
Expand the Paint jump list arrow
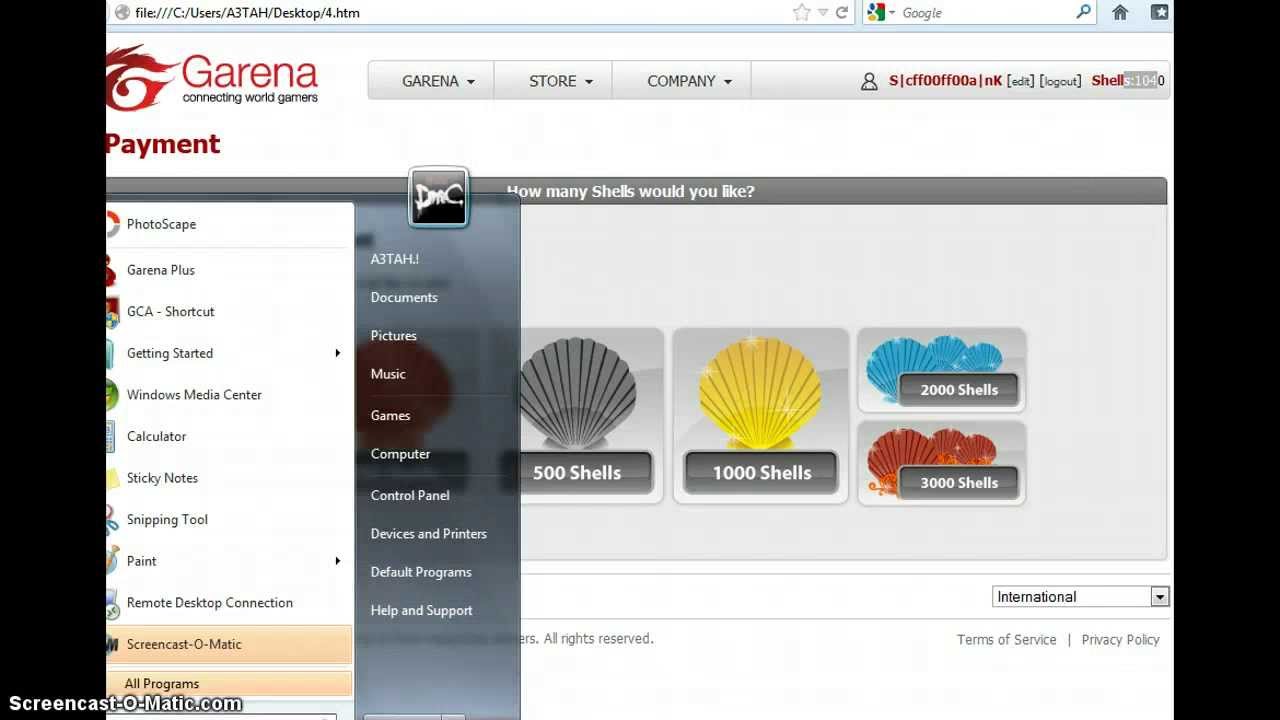tap(337, 561)
